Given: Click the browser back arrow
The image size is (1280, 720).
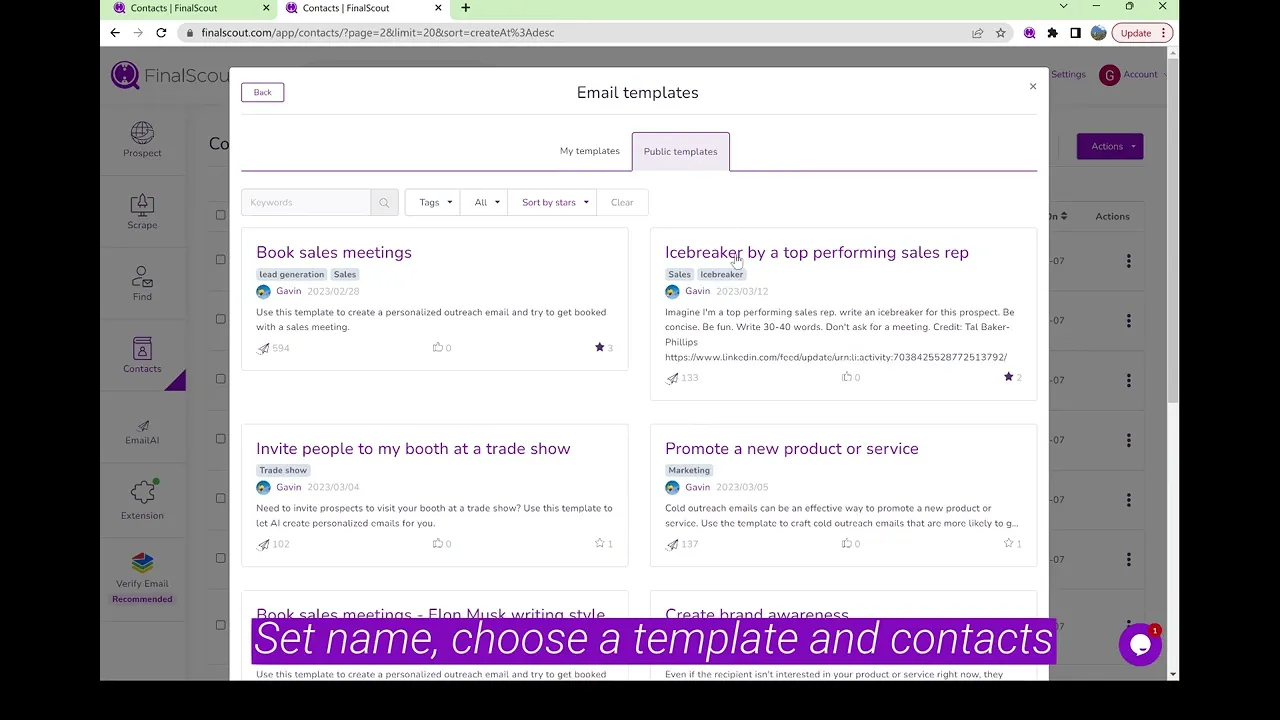Looking at the screenshot, I should click(115, 33).
